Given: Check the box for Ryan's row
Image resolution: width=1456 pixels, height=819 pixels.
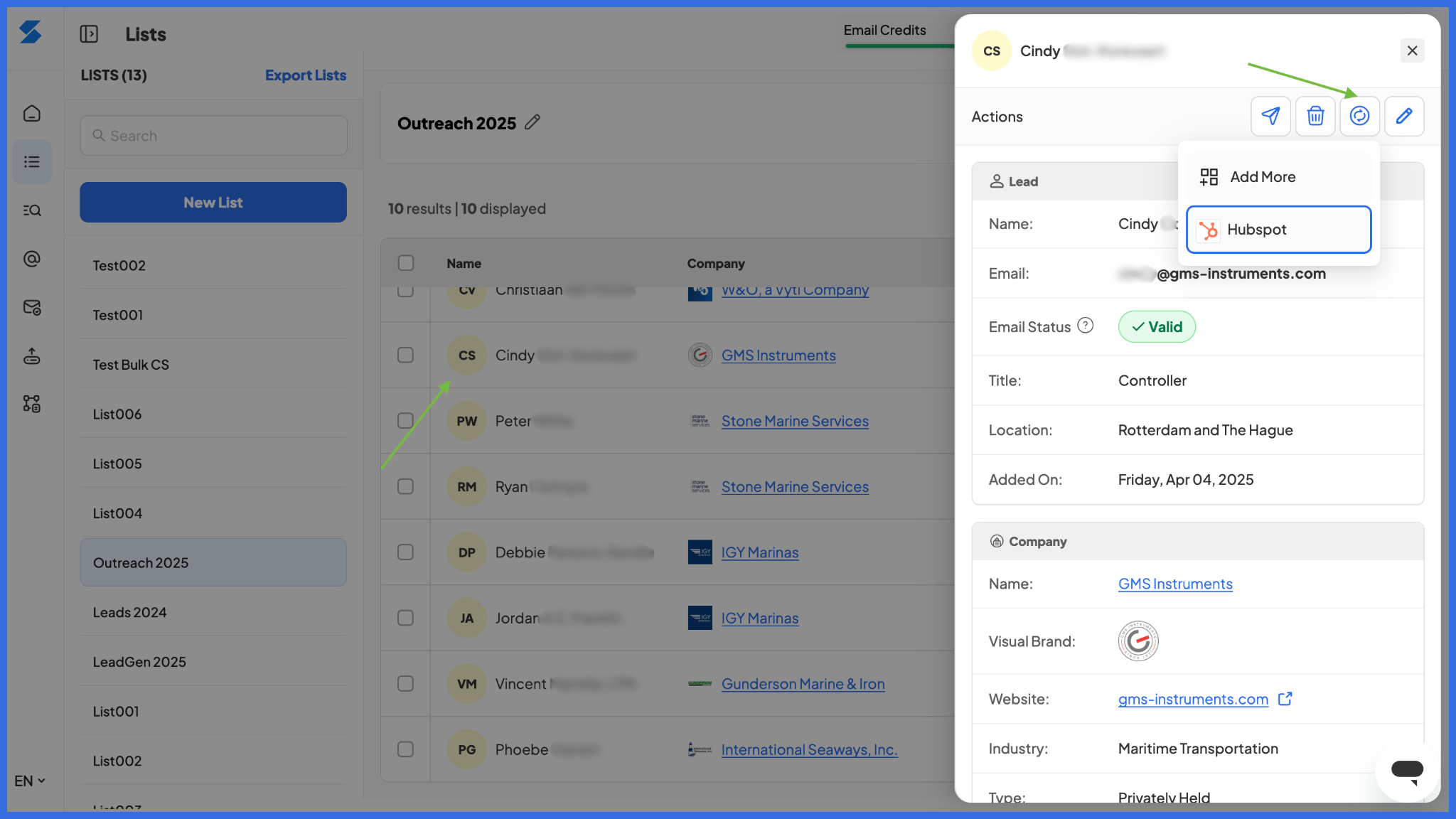Looking at the screenshot, I should click(x=405, y=486).
